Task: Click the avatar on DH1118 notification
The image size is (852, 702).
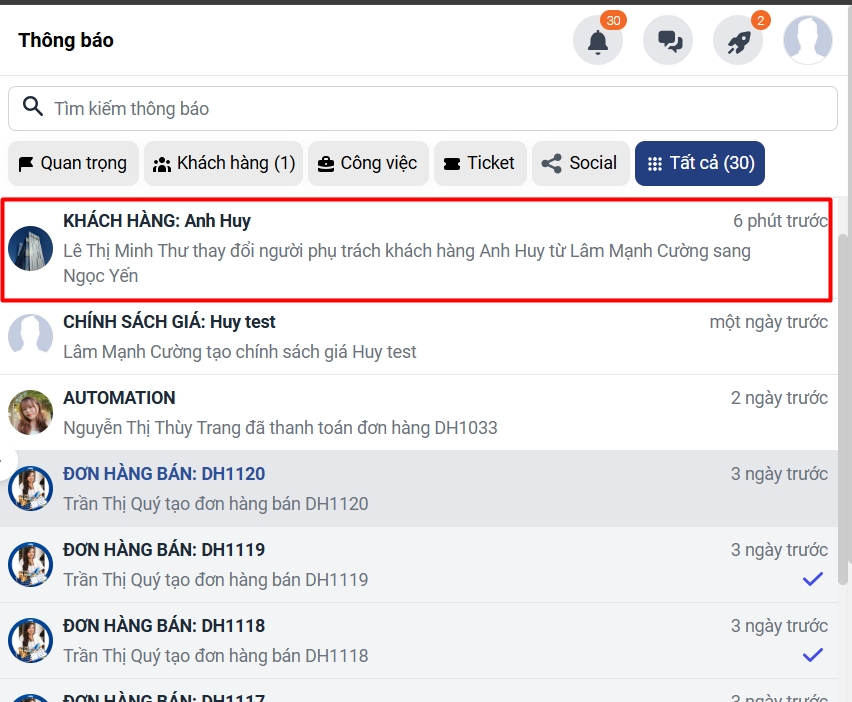Action: click(30, 640)
